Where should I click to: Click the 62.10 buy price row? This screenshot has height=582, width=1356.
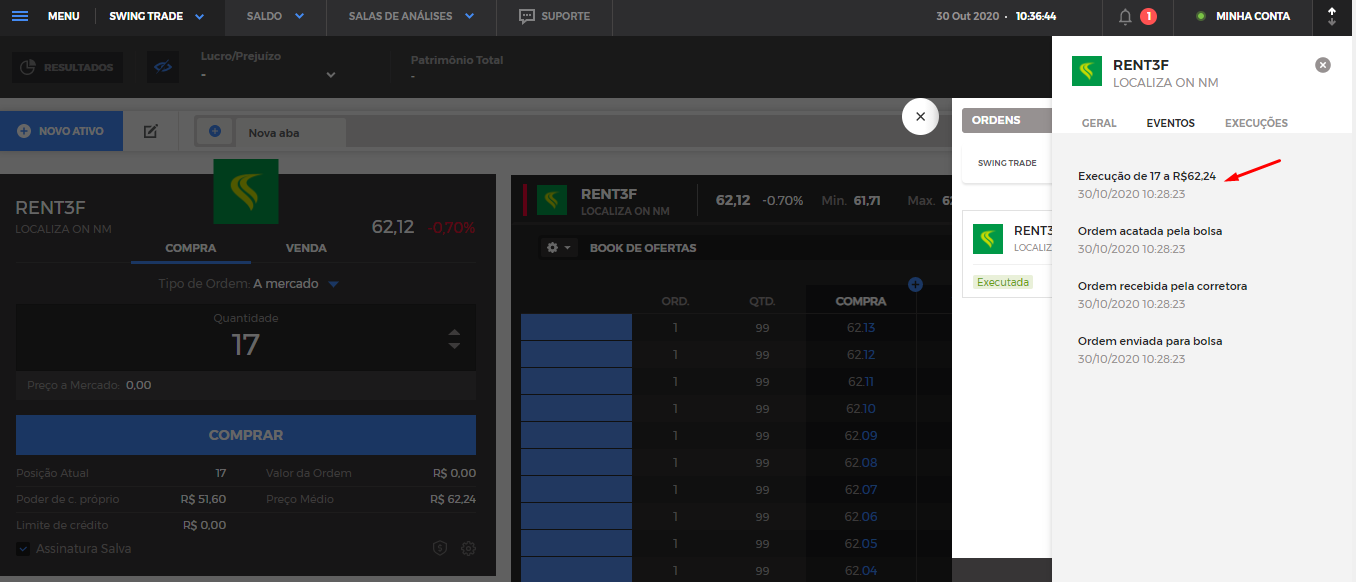coord(860,409)
